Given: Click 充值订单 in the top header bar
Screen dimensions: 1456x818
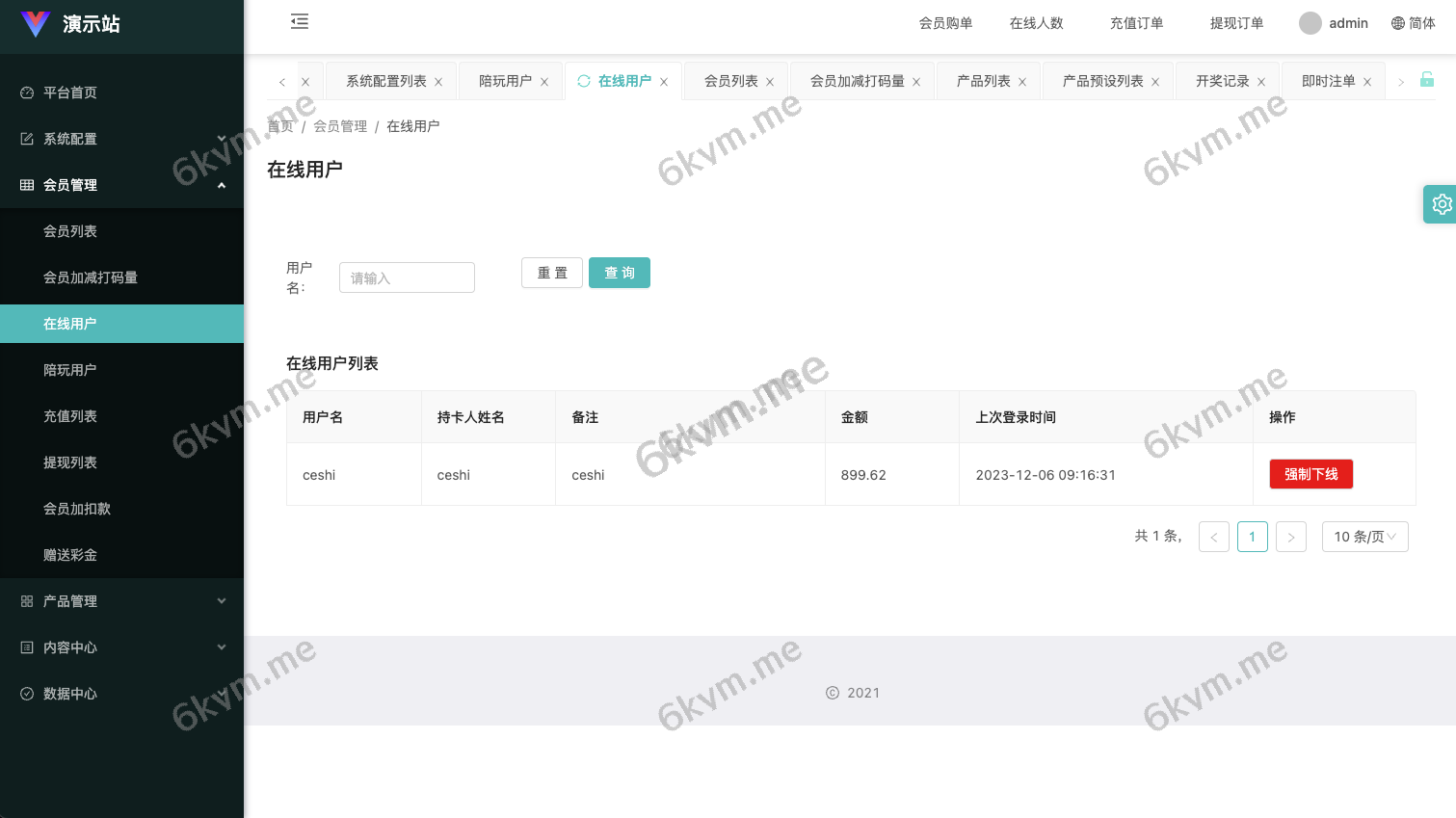Looking at the screenshot, I should pos(1136,22).
